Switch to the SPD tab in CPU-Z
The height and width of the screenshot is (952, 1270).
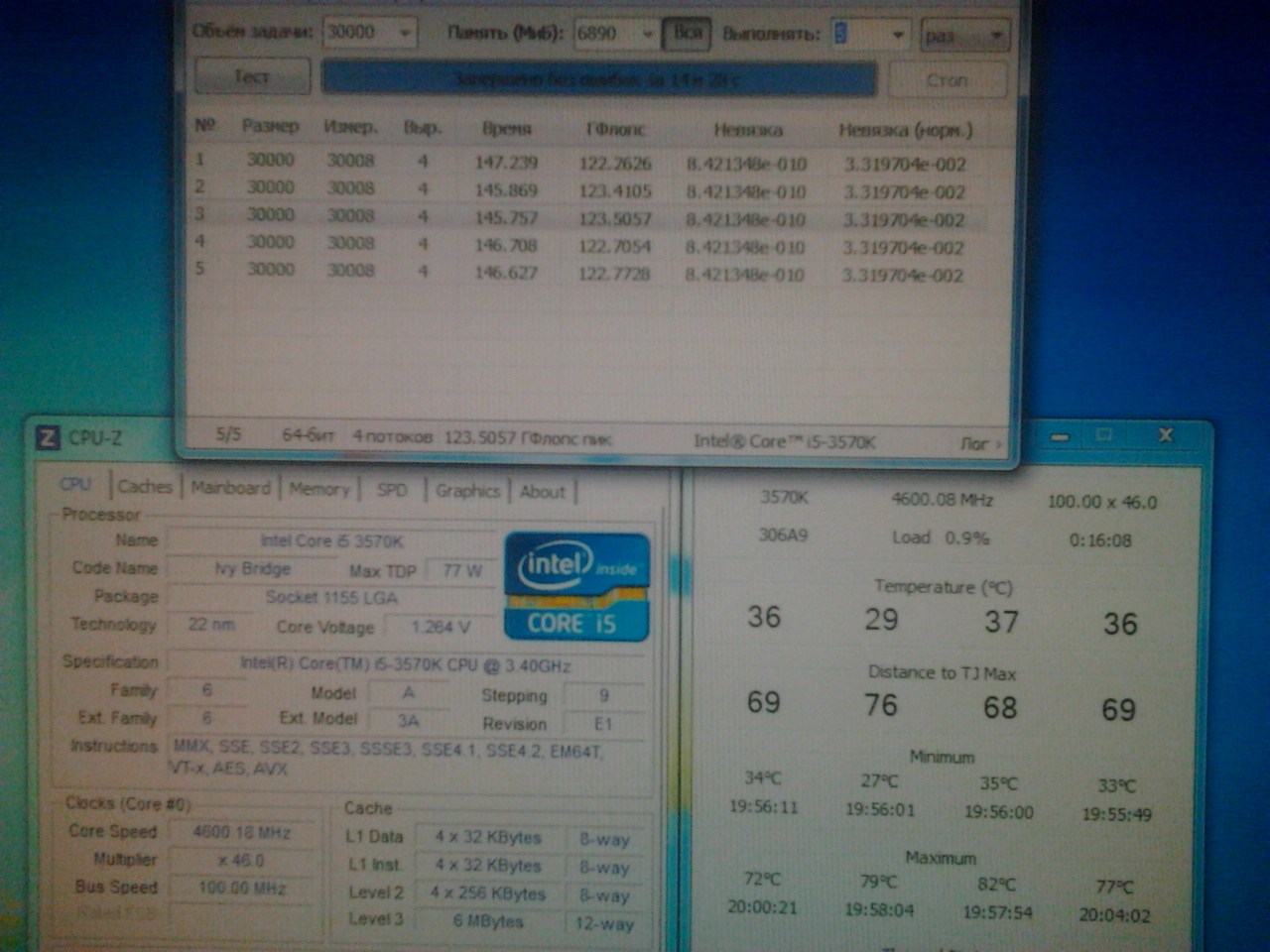(392, 490)
